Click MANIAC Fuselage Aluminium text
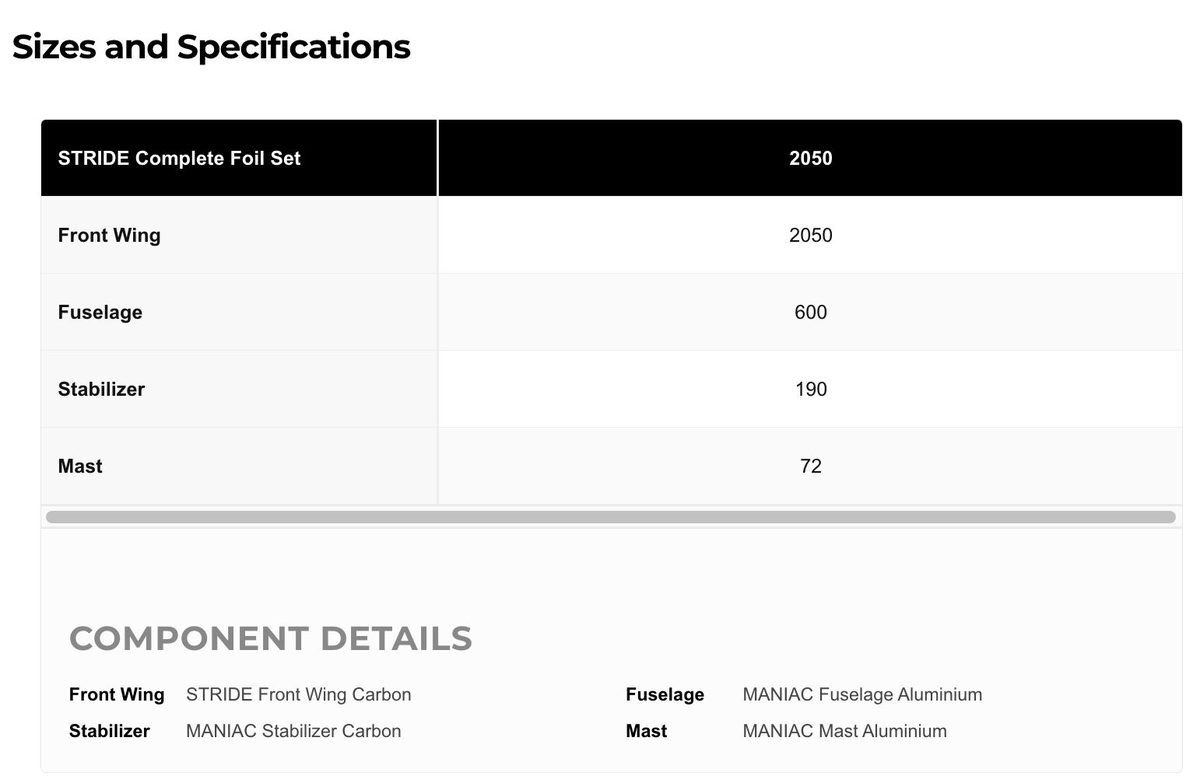The height and width of the screenshot is (776, 1200). [862, 694]
